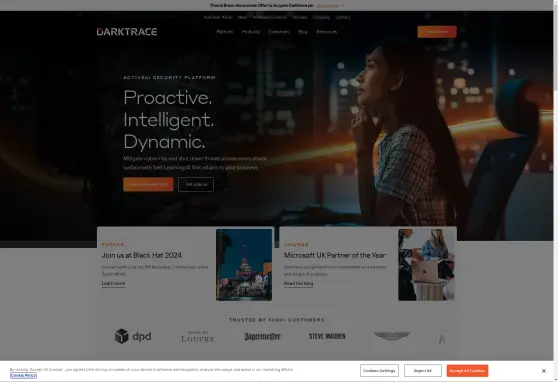Click the Jägermeister customer logo
This screenshot has width=558, height=382.
pyautogui.click(x=262, y=336)
